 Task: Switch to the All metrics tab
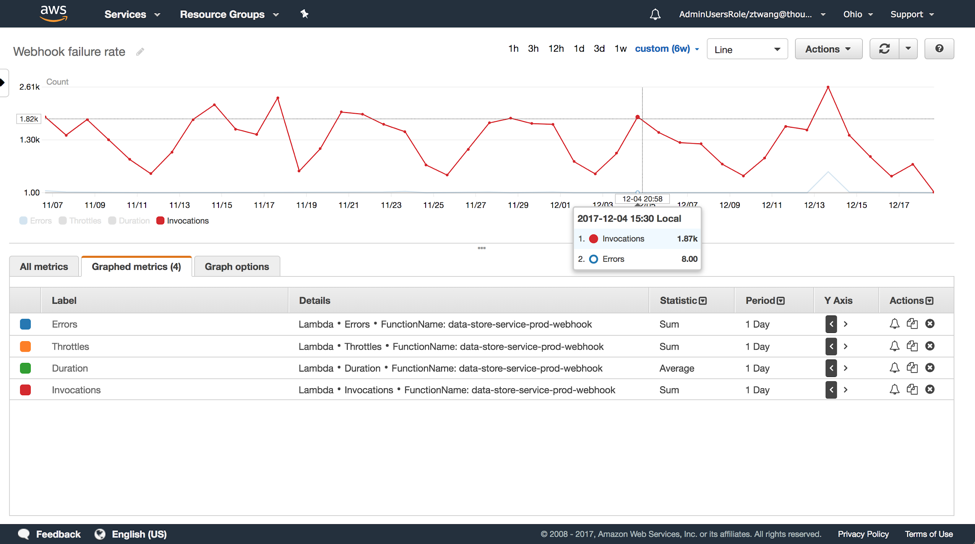pyautogui.click(x=44, y=267)
